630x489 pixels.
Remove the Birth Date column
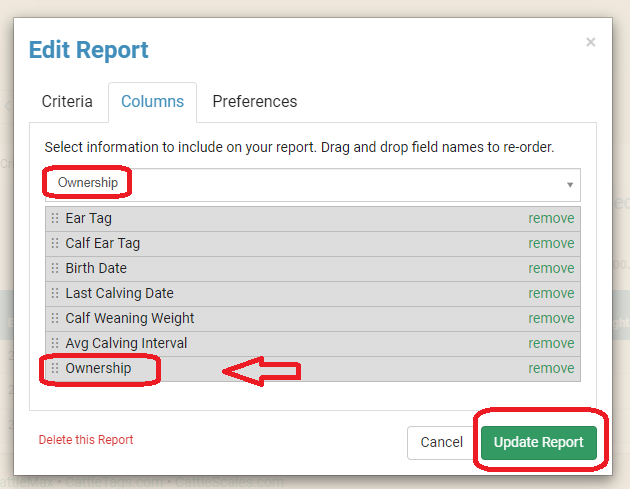tap(551, 268)
